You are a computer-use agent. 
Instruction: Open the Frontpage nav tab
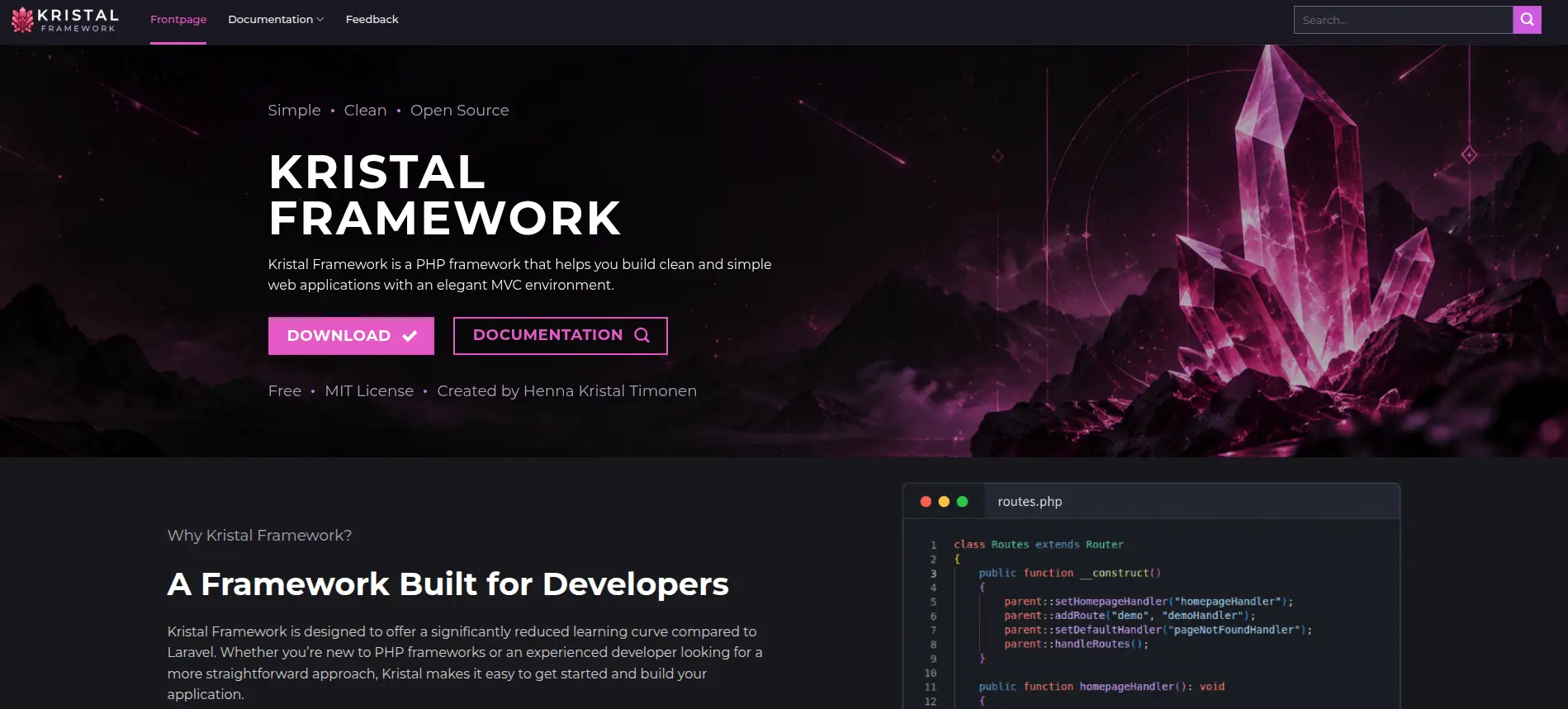178,20
